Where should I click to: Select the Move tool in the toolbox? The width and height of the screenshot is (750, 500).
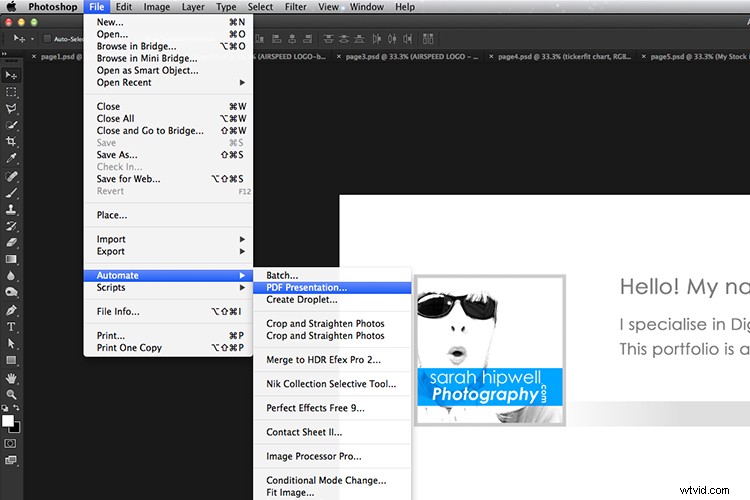point(12,75)
